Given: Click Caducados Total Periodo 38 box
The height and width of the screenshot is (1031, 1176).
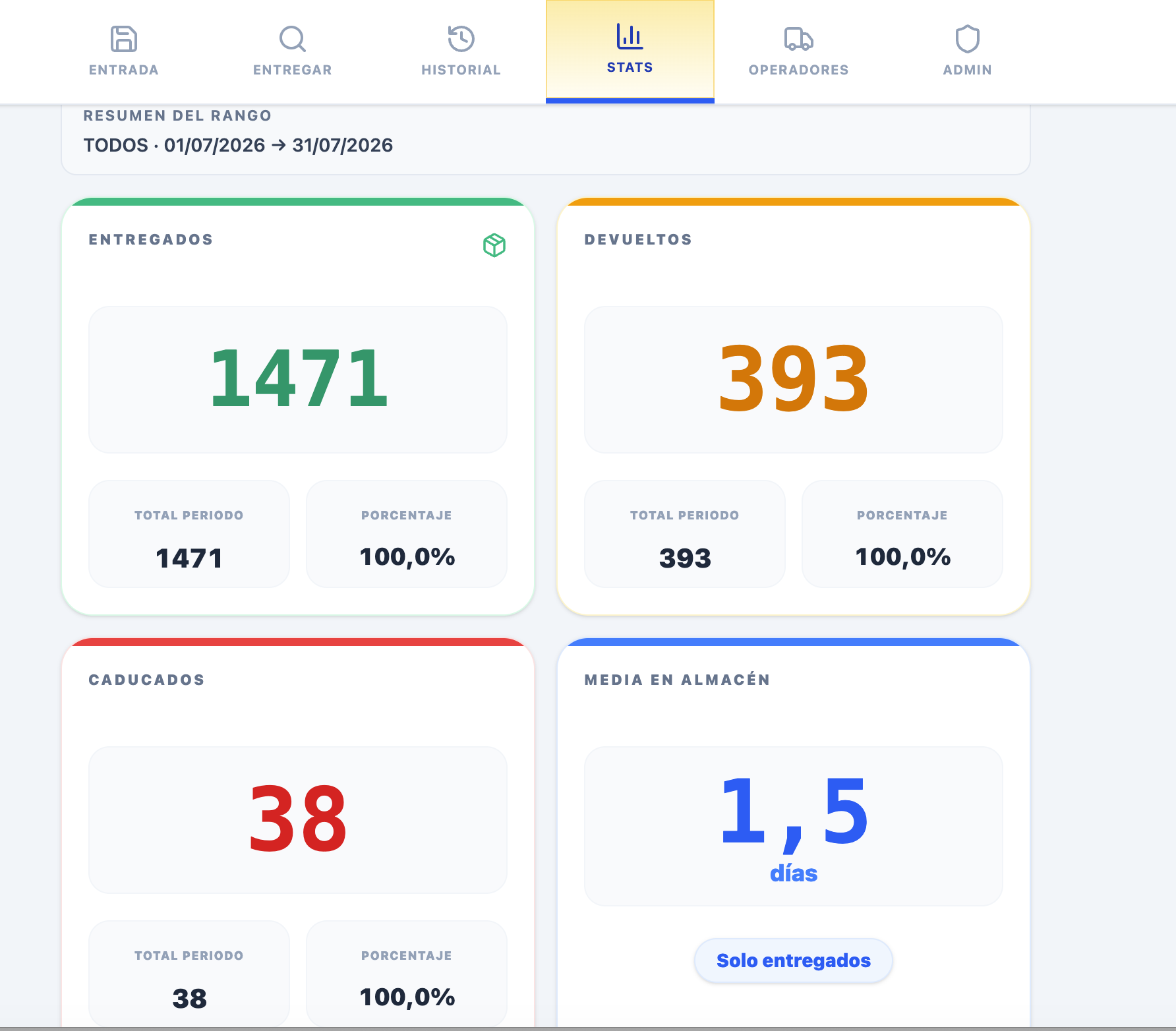Looking at the screenshot, I should coord(189,974).
